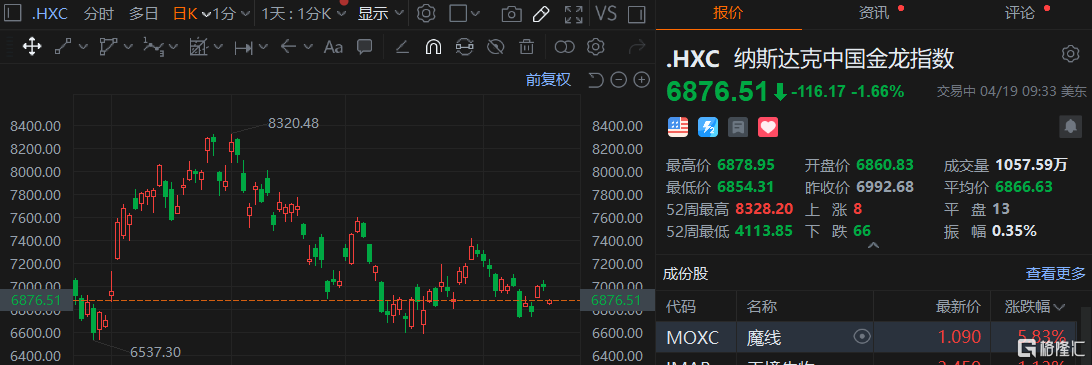Click the sync drawings icon
Screen dimensions: 1092x365
click(465, 47)
